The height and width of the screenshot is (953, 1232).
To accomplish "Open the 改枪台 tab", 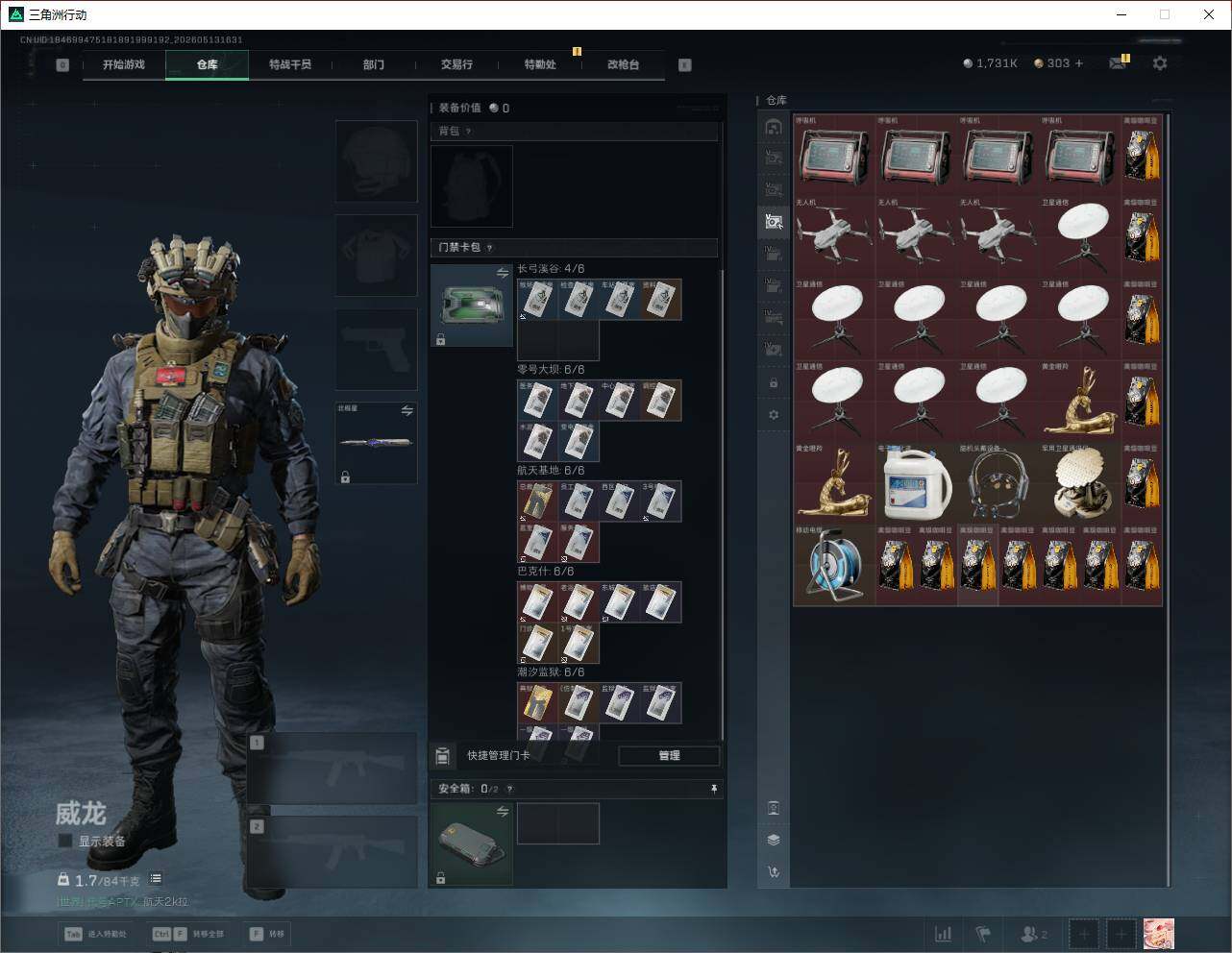I will pyautogui.click(x=623, y=64).
